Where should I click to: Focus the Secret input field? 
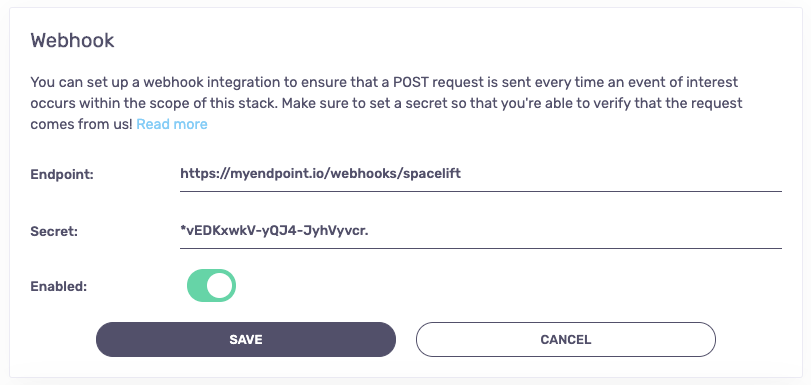pyautogui.click(x=480, y=231)
